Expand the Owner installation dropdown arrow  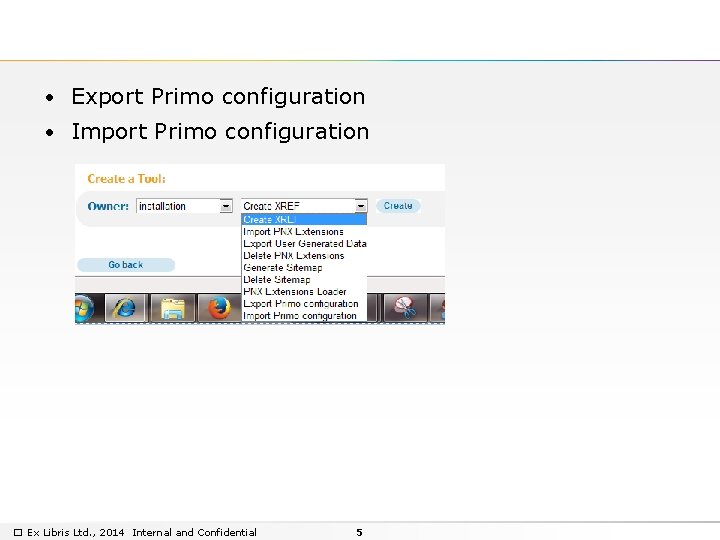pyautogui.click(x=226, y=206)
